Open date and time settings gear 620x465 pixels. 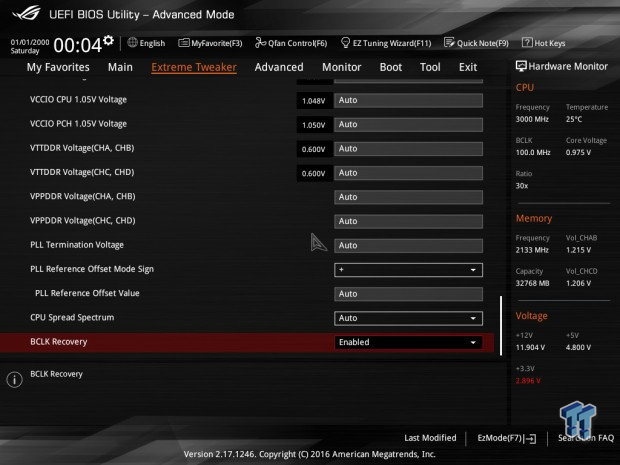point(108,40)
